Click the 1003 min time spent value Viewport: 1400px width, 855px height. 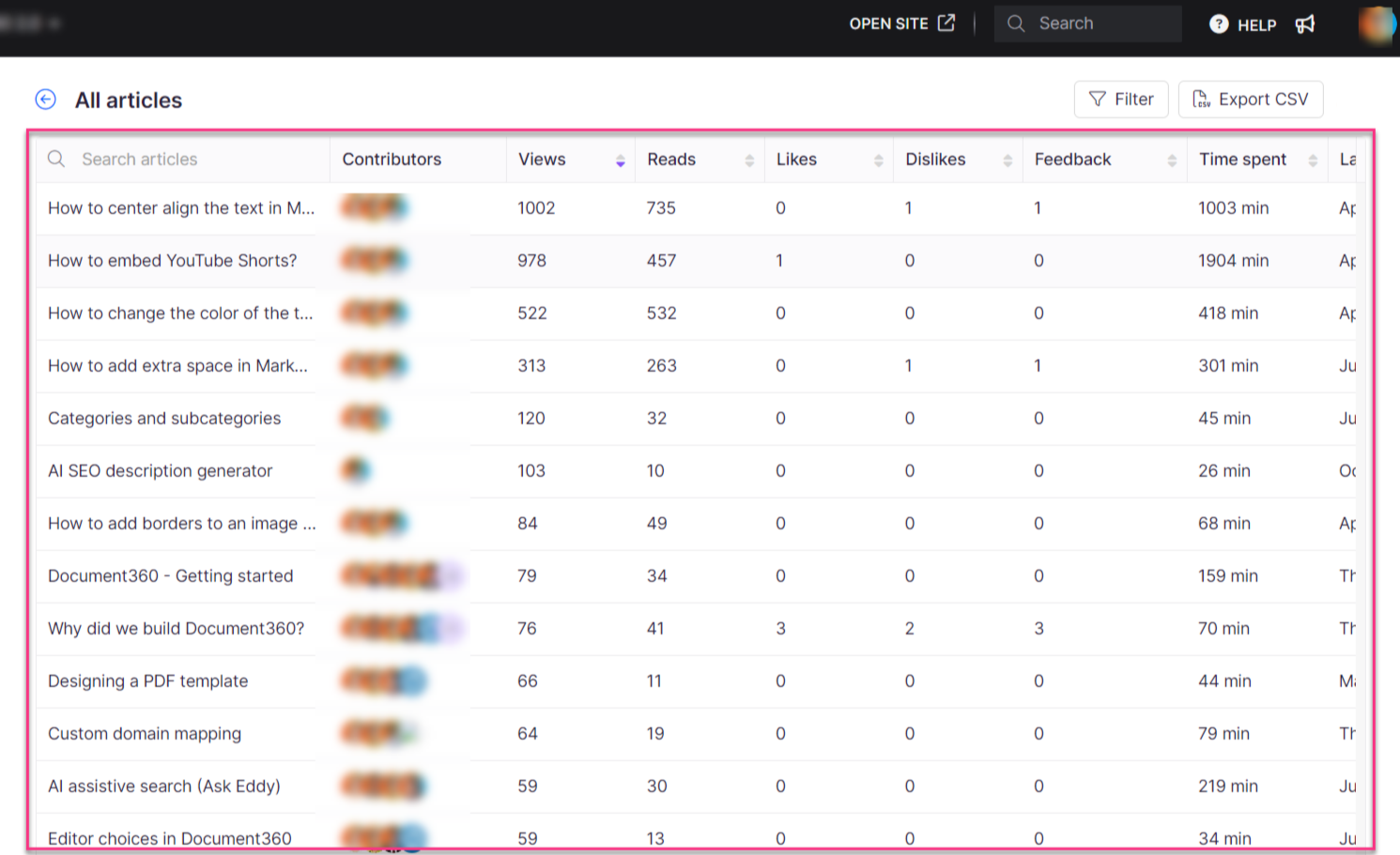pyautogui.click(x=1233, y=207)
